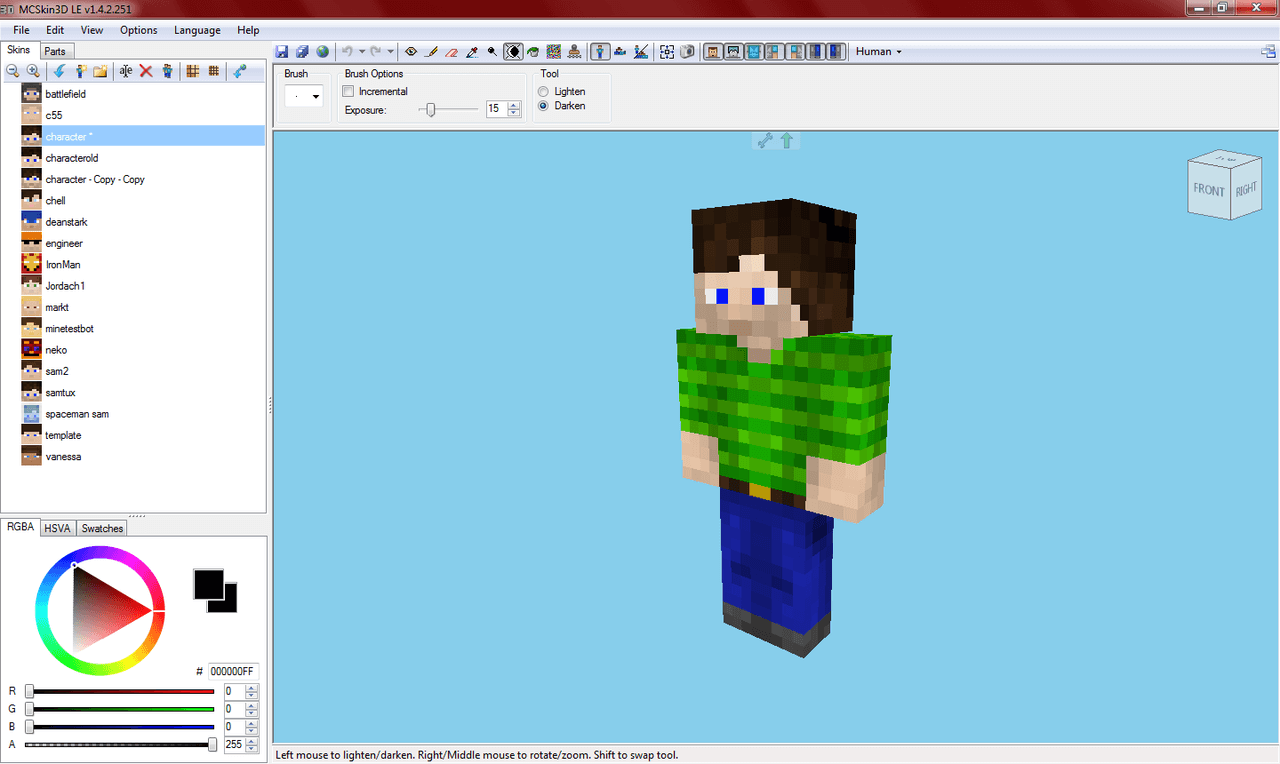This screenshot has height=764, width=1280.
Task: Click the wrench icon above viewport
Action: [x=765, y=141]
